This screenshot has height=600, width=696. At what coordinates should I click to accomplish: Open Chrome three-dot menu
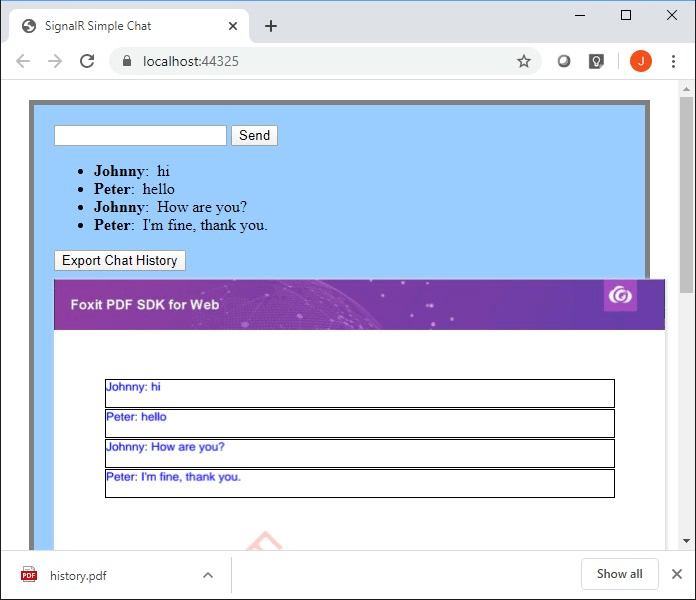673,61
